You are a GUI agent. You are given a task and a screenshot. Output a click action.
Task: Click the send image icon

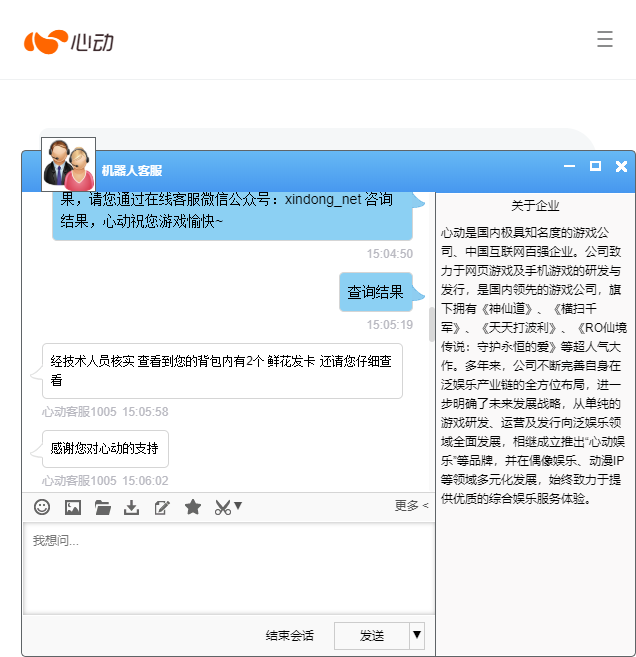coord(72,507)
